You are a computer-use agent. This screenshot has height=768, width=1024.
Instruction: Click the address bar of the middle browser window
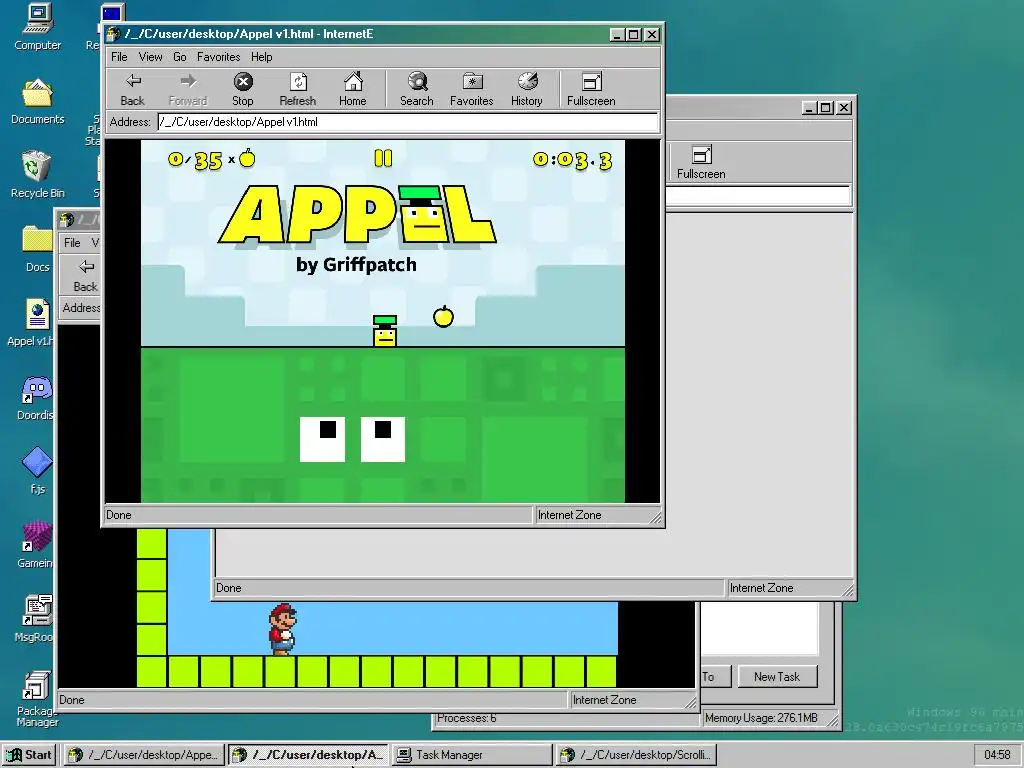(758, 195)
